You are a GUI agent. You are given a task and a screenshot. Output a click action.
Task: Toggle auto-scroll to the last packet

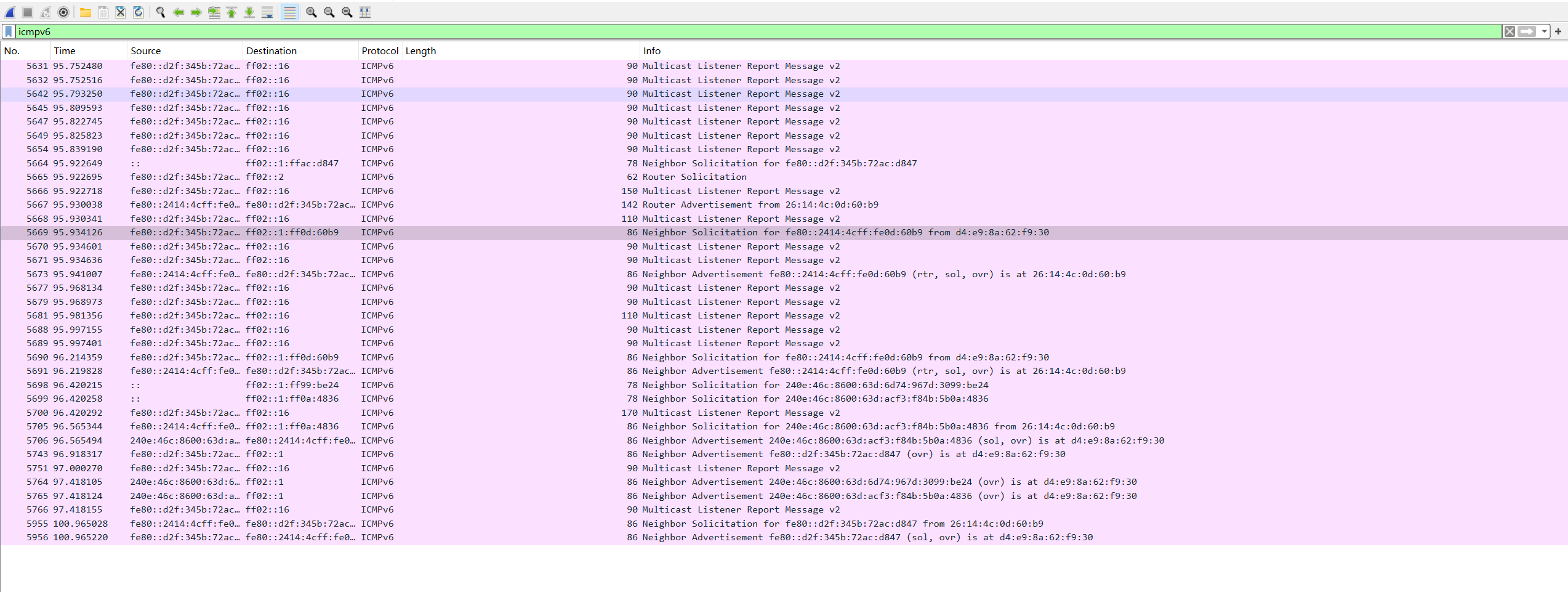[x=267, y=12]
